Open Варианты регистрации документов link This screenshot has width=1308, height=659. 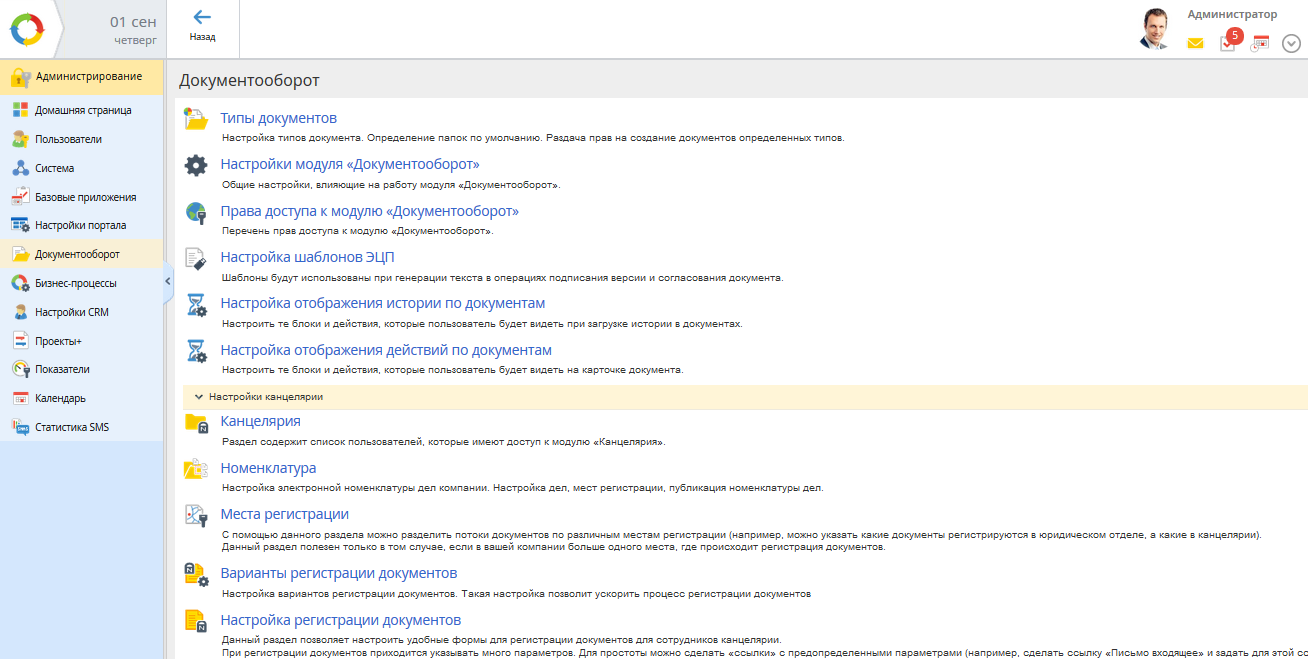338,573
